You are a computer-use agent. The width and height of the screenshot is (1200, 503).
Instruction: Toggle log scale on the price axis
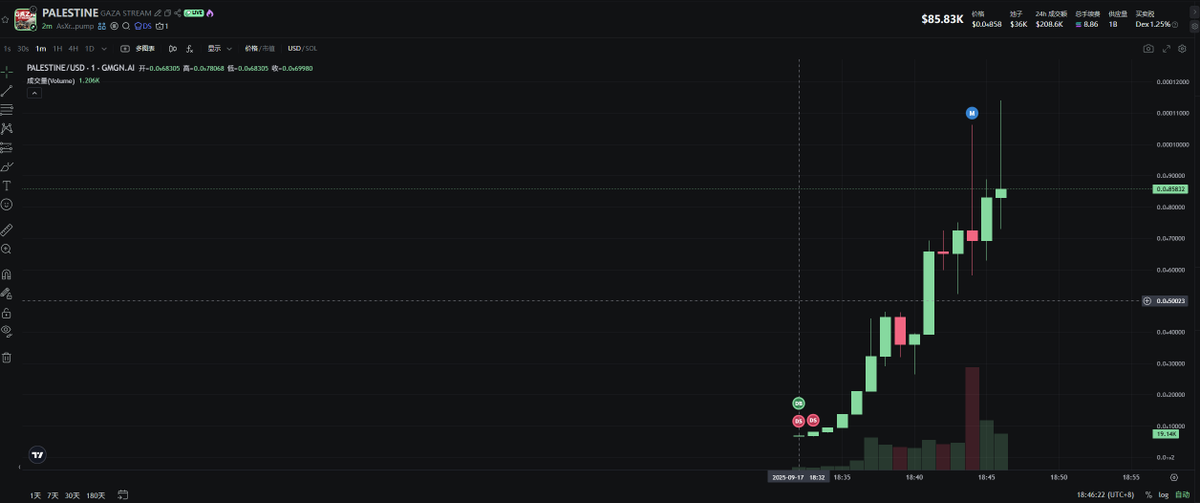pyautogui.click(x=1163, y=495)
